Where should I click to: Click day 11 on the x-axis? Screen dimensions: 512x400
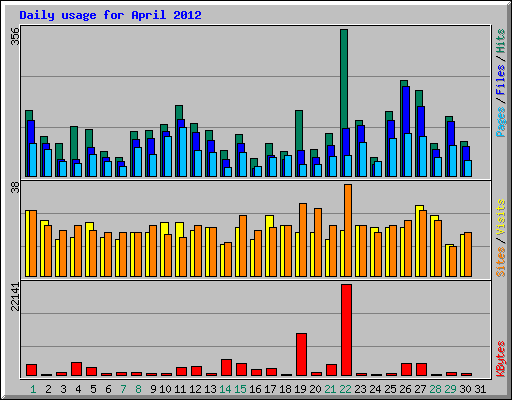coord(180,389)
